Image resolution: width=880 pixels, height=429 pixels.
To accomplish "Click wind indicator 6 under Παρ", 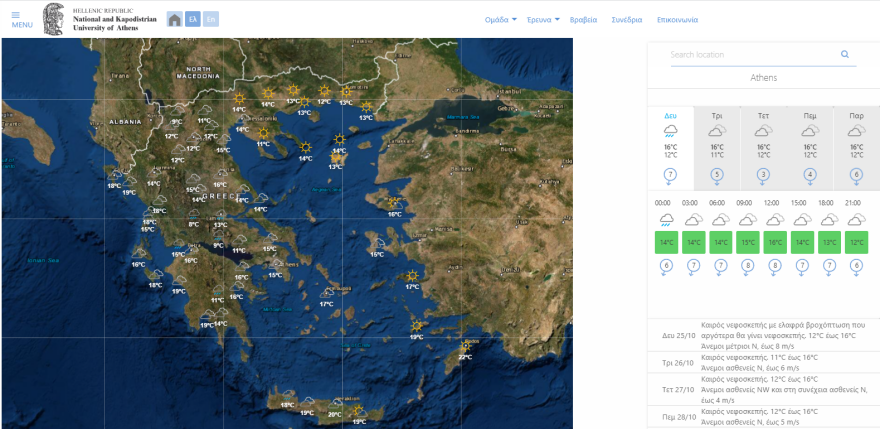I will point(856,176).
